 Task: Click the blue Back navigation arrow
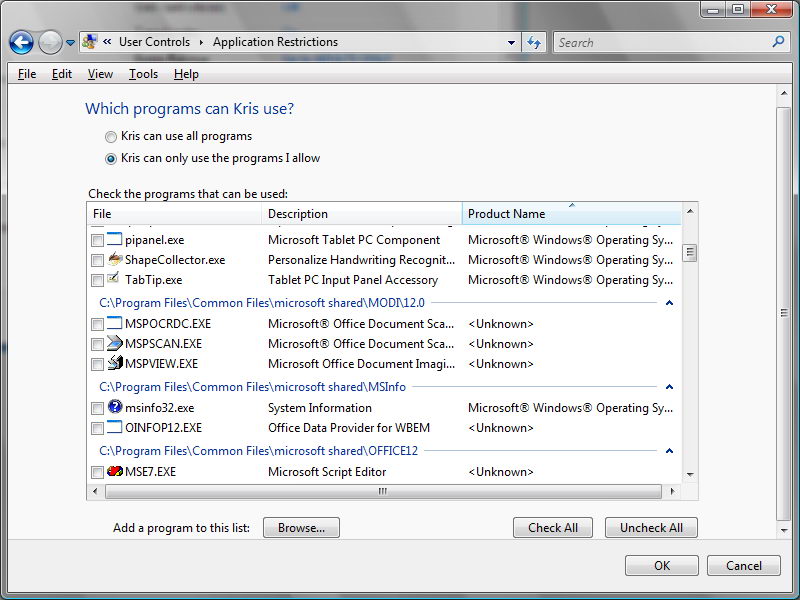21,42
